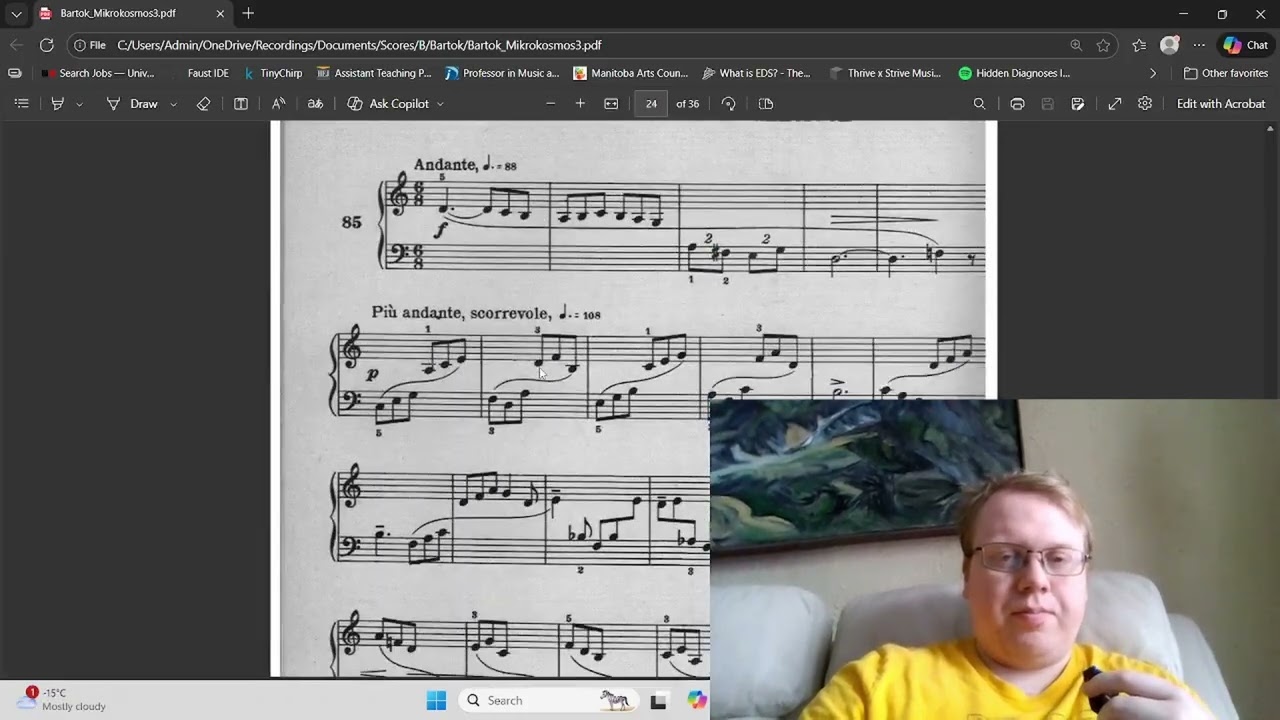
Task: Open the Assistant Teaching P... bookmark
Action: [374, 73]
